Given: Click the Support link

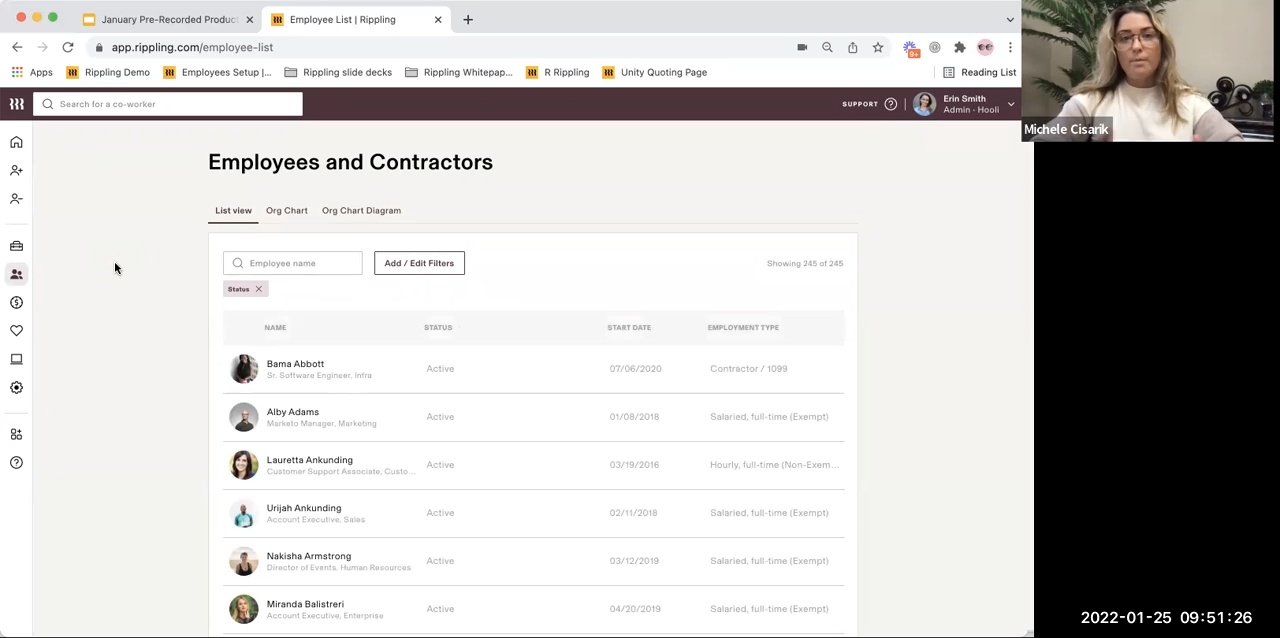Looking at the screenshot, I should [860, 104].
